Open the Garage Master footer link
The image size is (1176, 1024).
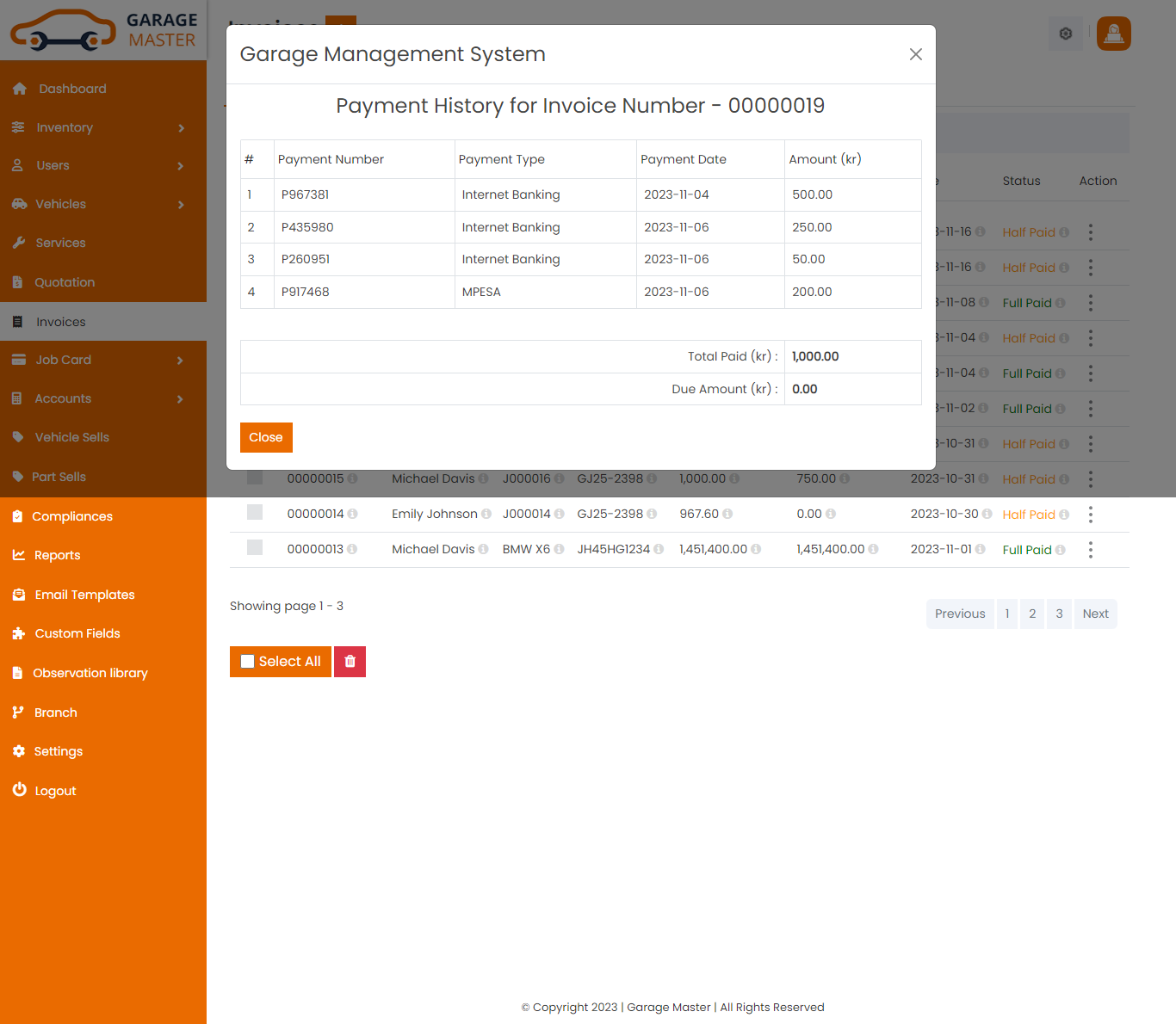point(668,1007)
